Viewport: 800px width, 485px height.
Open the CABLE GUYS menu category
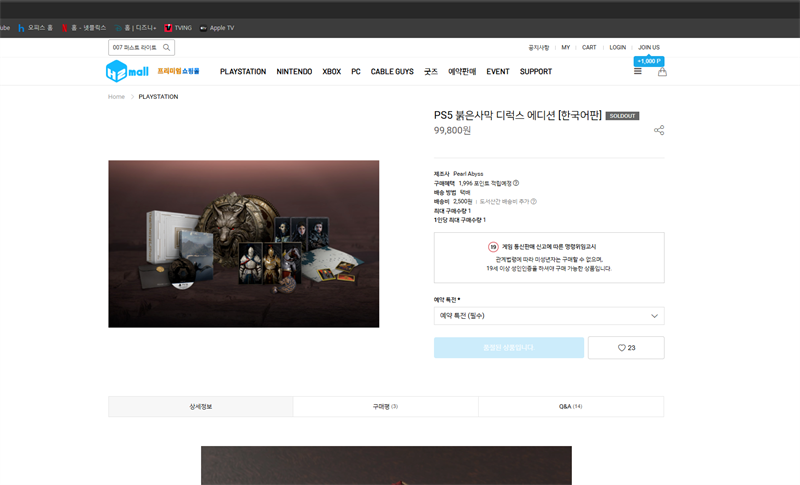392,72
